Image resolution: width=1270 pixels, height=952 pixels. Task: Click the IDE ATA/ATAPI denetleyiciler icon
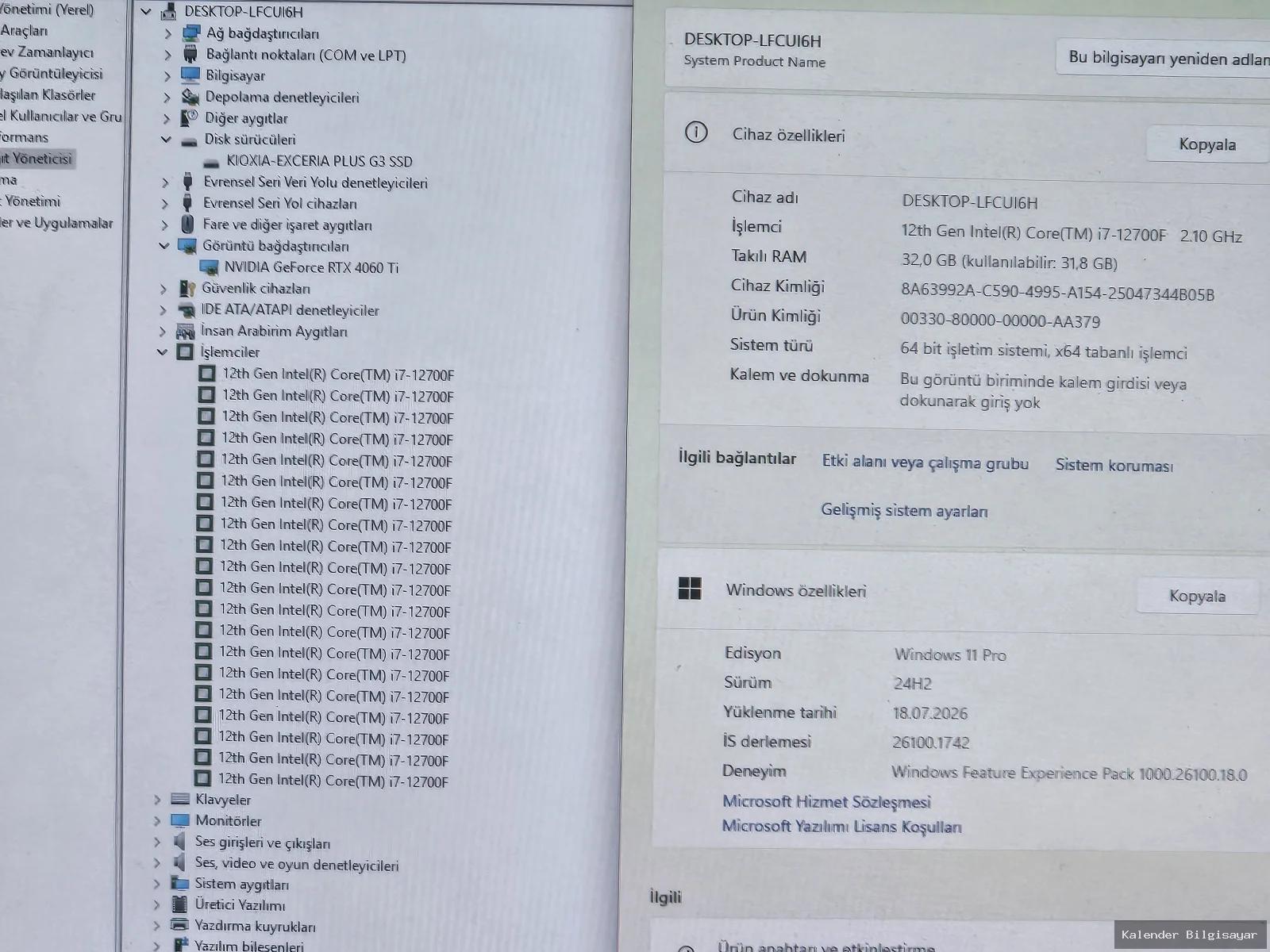[187, 310]
